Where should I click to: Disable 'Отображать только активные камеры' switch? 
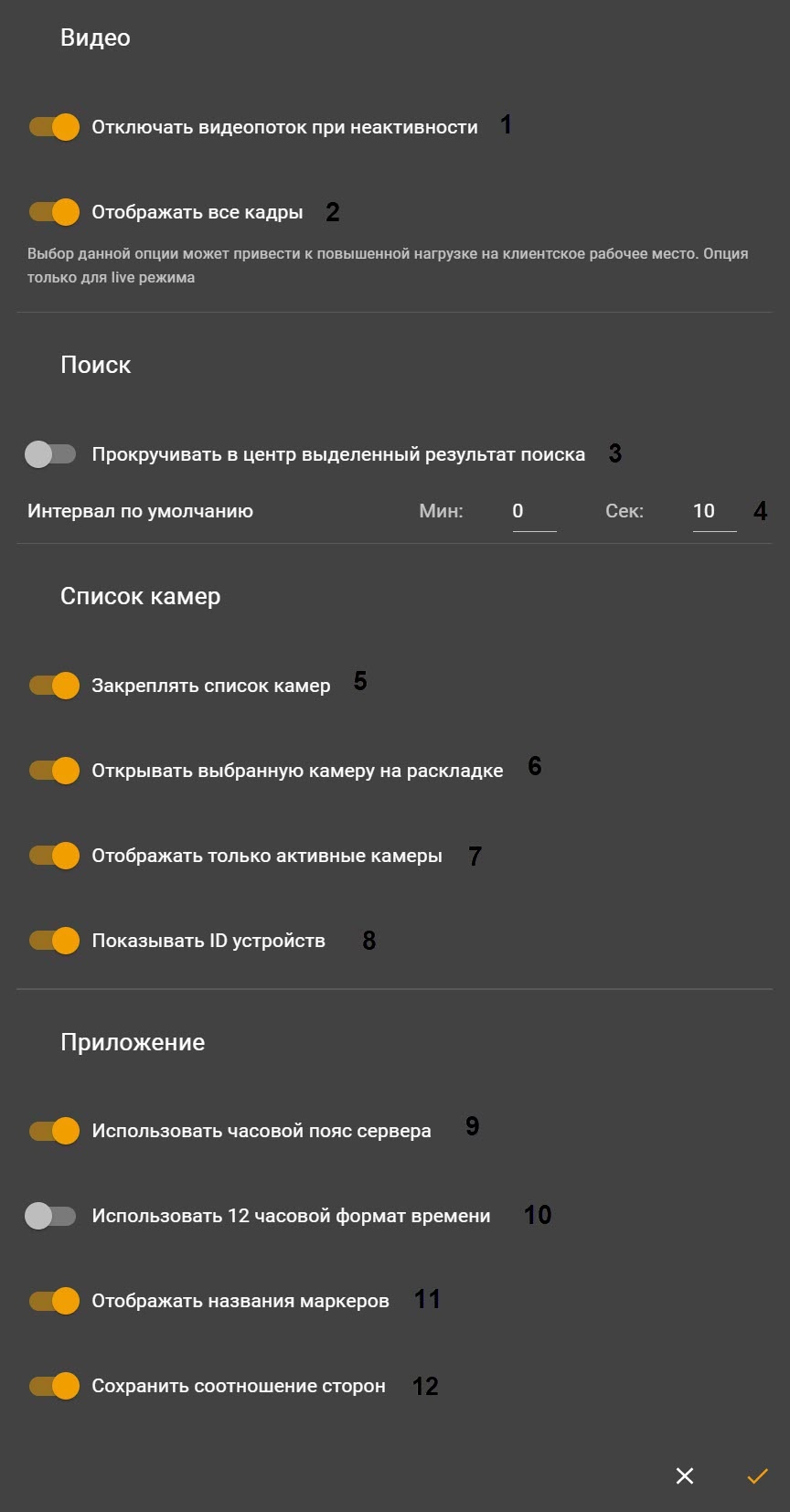coord(54,856)
